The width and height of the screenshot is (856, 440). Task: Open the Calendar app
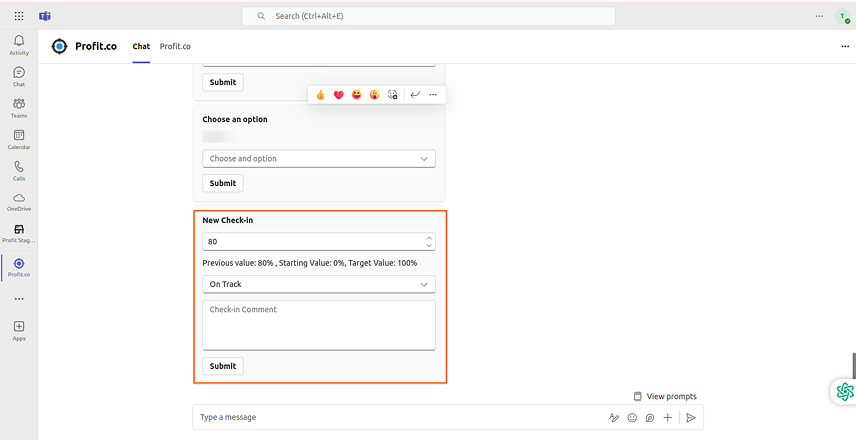(19, 140)
